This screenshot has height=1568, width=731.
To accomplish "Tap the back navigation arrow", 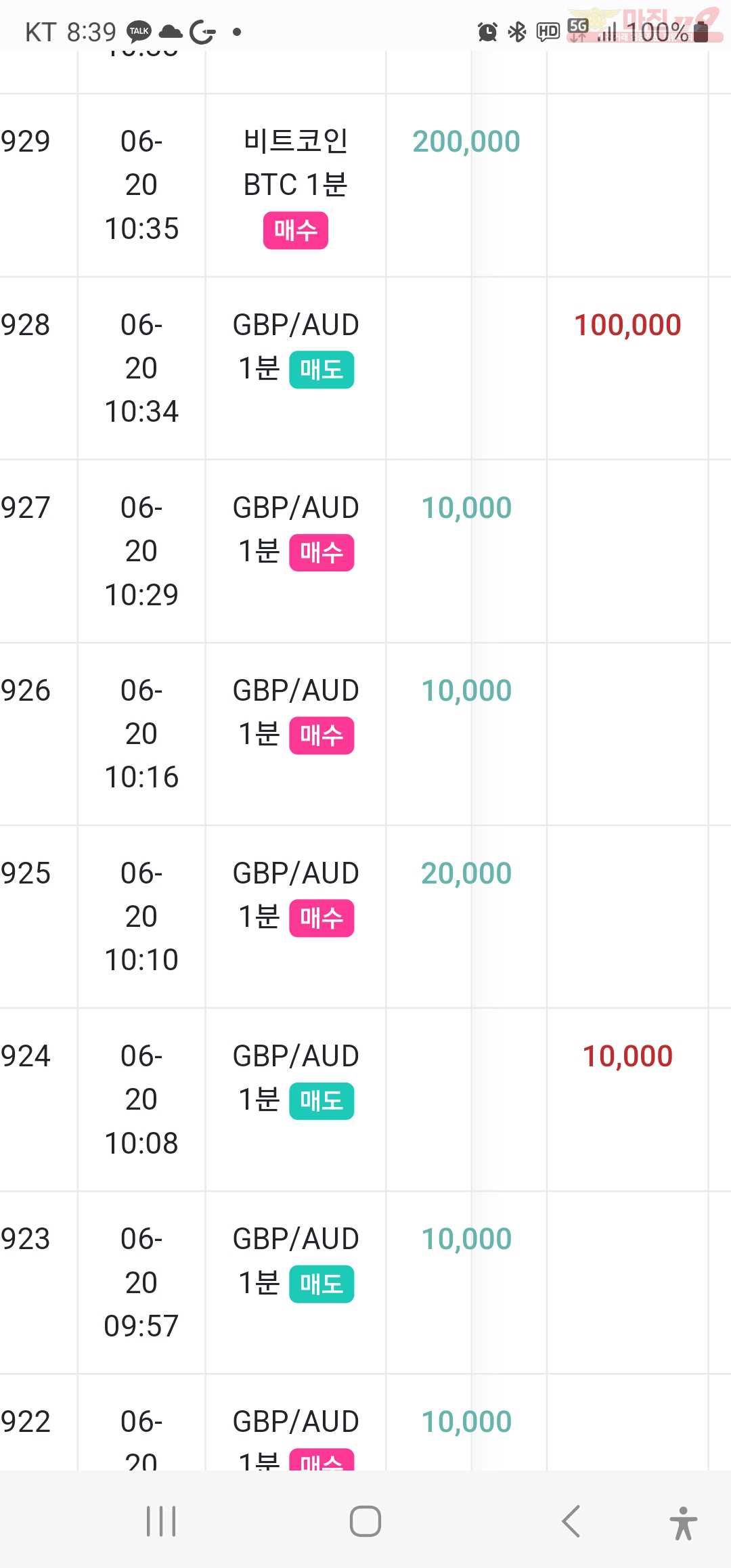I will [571, 1521].
